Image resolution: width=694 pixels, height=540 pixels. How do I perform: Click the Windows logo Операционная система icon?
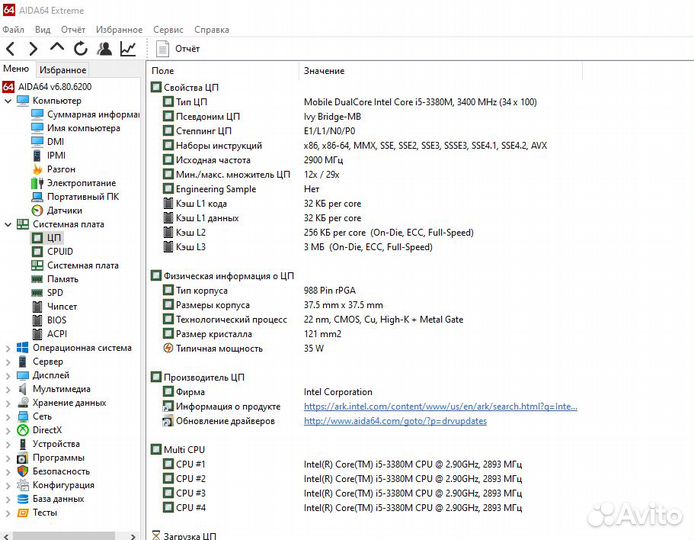point(23,347)
